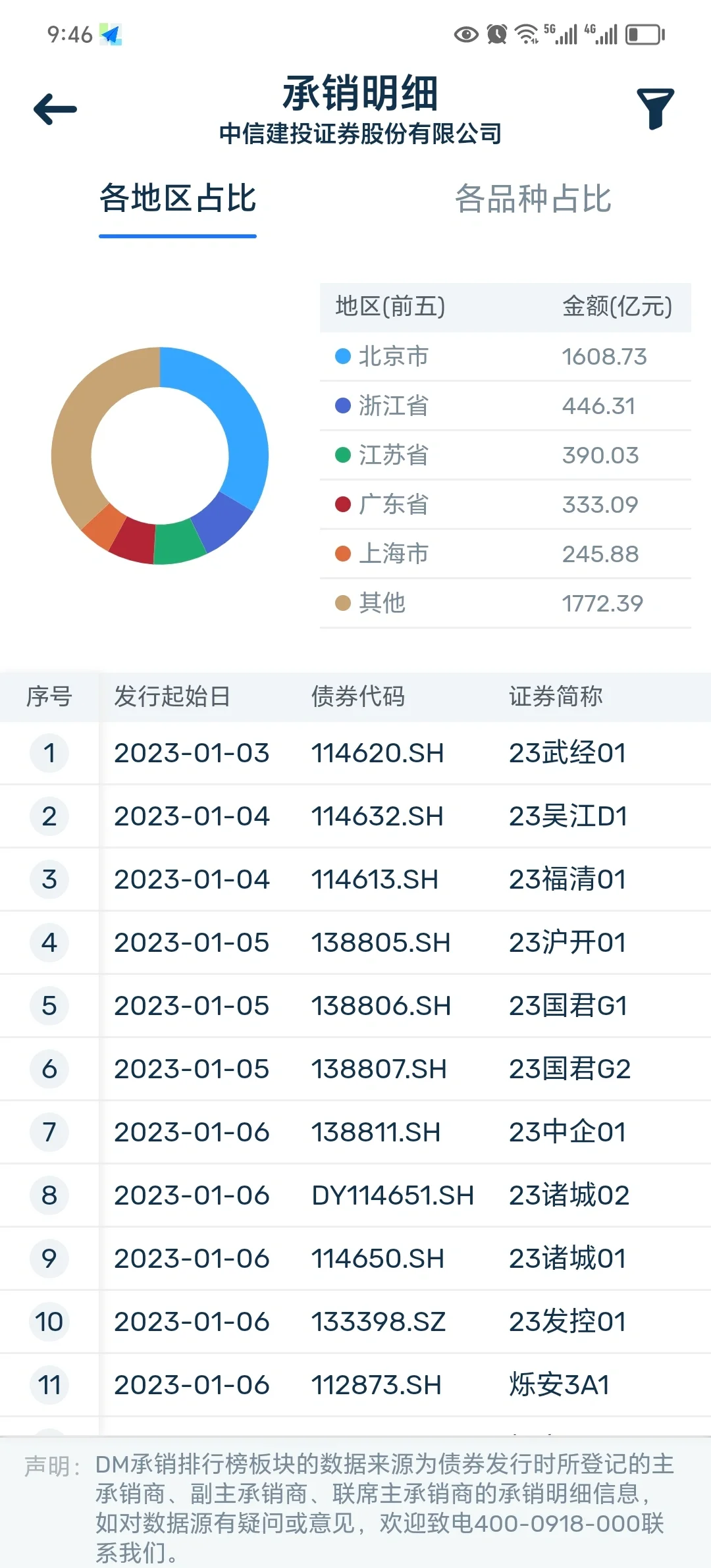Tap the 北京市 blue legend dot
This screenshot has width=711, height=1568.
pos(344,357)
